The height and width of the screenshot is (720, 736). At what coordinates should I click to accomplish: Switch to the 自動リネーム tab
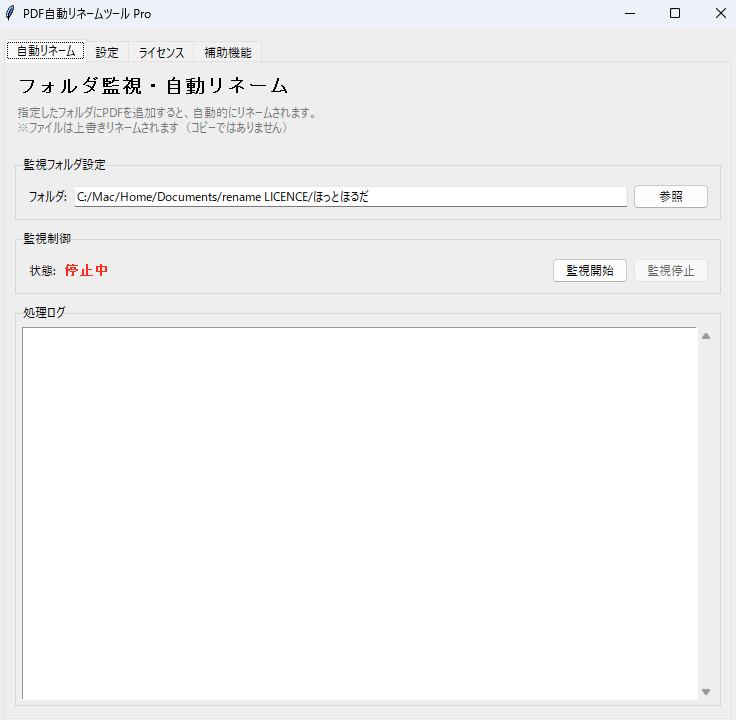(46, 52)
